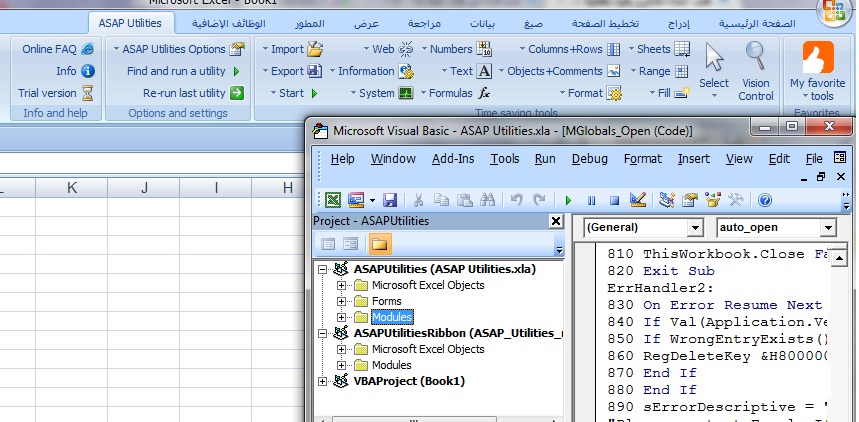Open Project Explorer icon in toolbar

click(666, 200)
